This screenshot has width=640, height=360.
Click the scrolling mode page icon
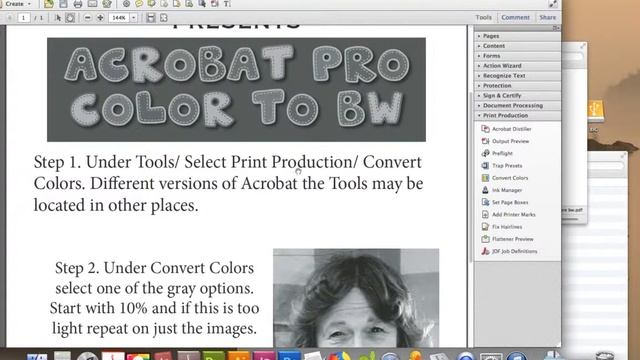click(151, 18)
